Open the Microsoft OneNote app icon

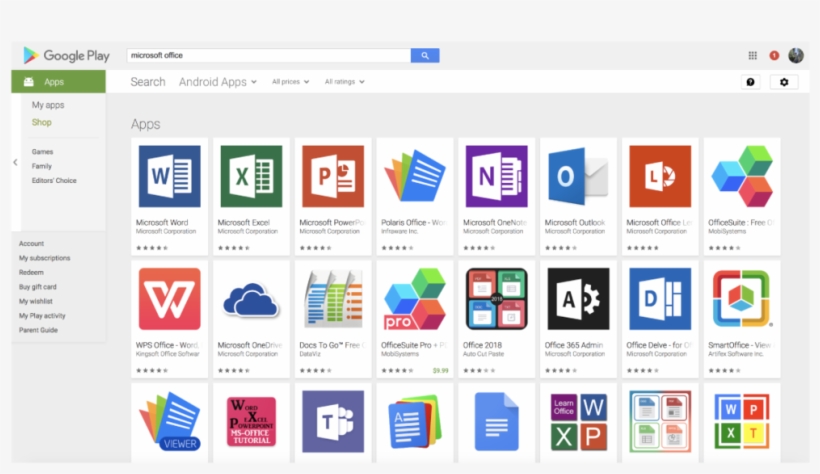coord(496,176)
